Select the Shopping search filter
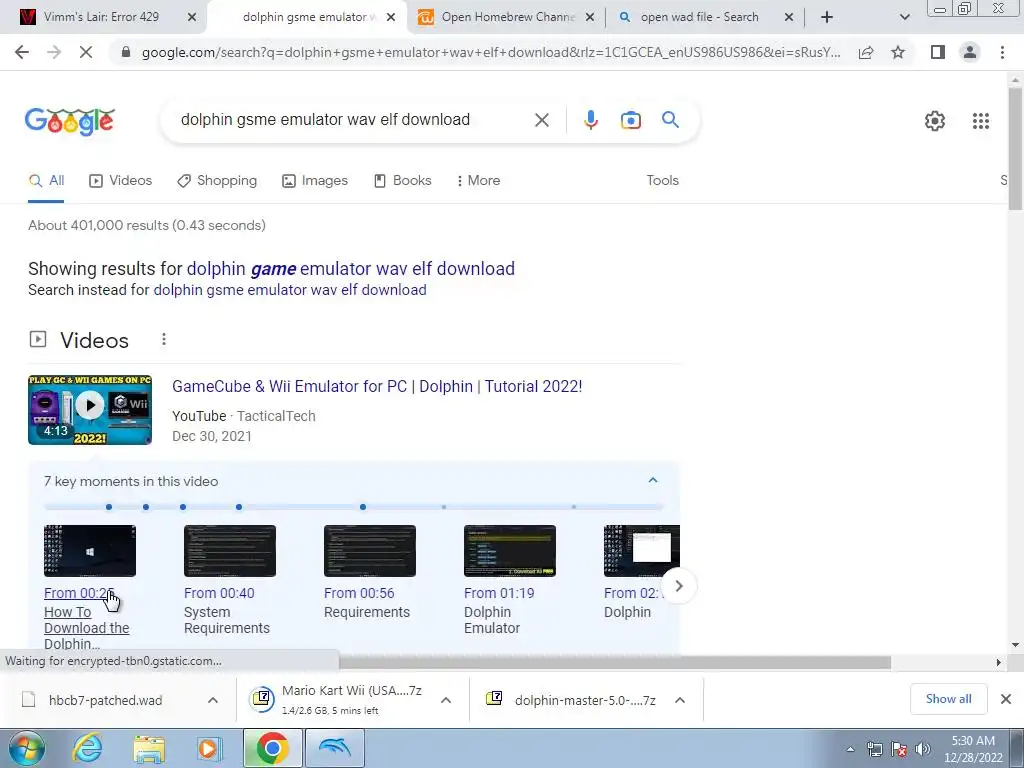Image resolution: width=1024 pixels, height=768 pixels. coord(217,181)
